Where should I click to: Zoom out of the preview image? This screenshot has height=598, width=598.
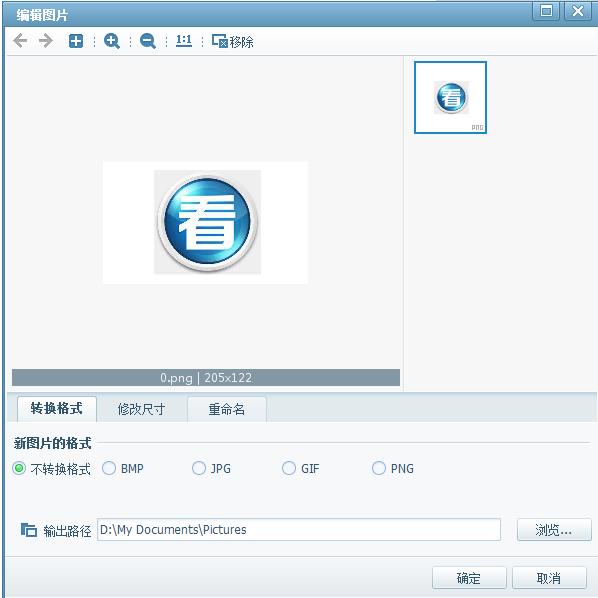pos(148,41)
